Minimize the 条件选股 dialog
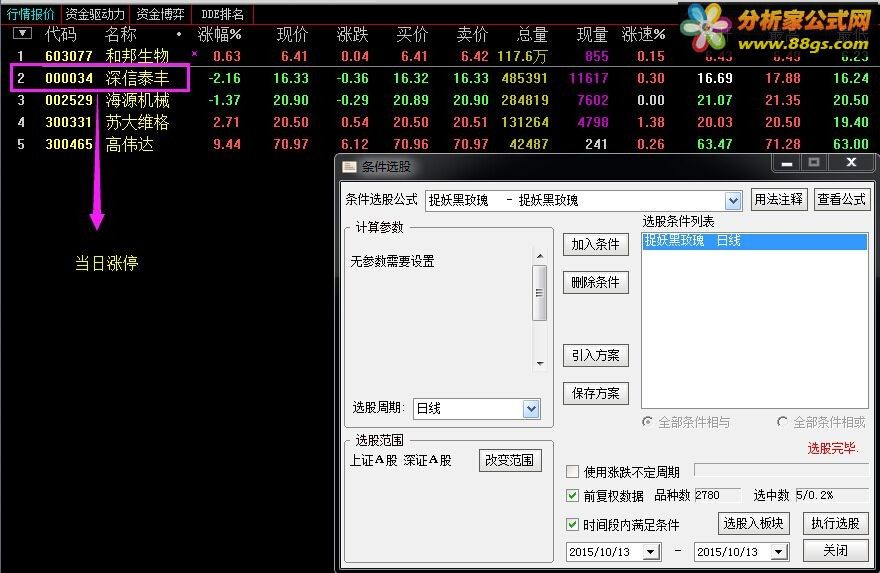 (787, 163)
